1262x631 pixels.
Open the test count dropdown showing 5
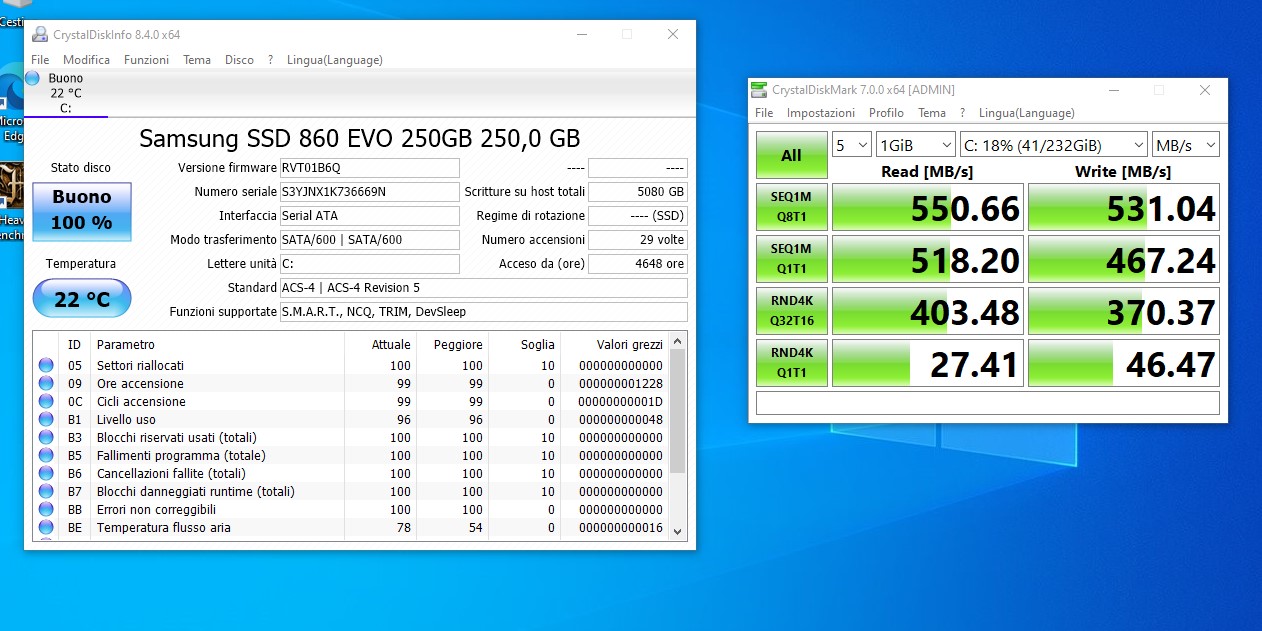click(x=851, y=145)
